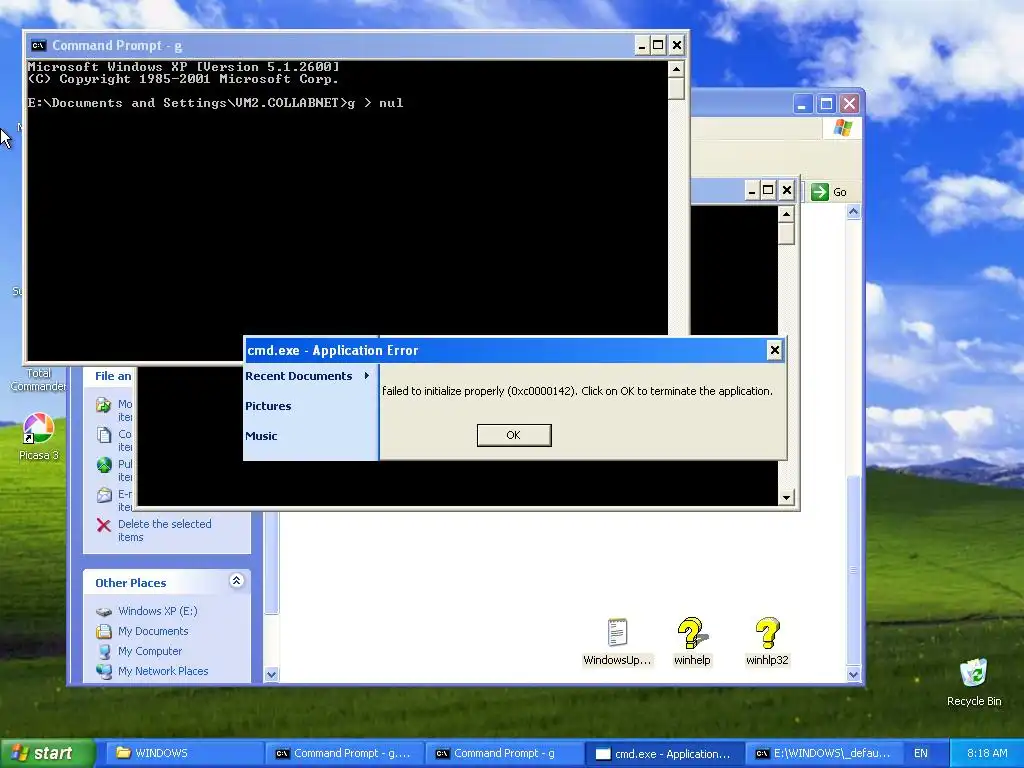Close the cmd.exe Application Error dialog
1024x768 pixels.
pyautogui.click(x=775, y=350)
